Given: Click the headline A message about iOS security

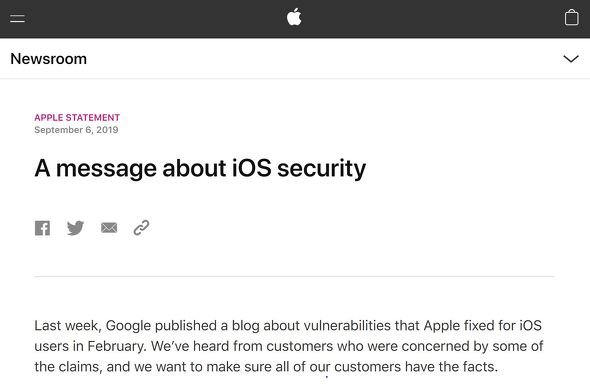Looking at the screenshot, I should pos(200,168).
